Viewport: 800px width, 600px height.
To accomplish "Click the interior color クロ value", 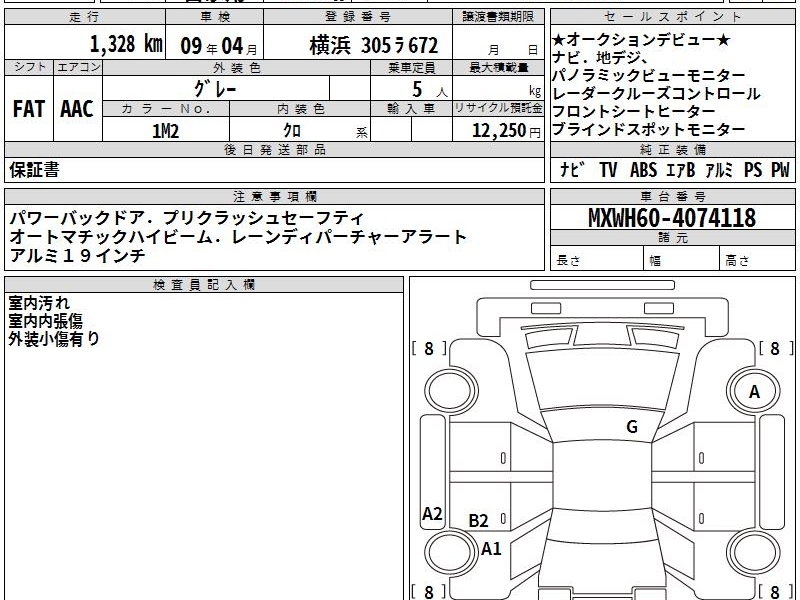I will point(292,131).
